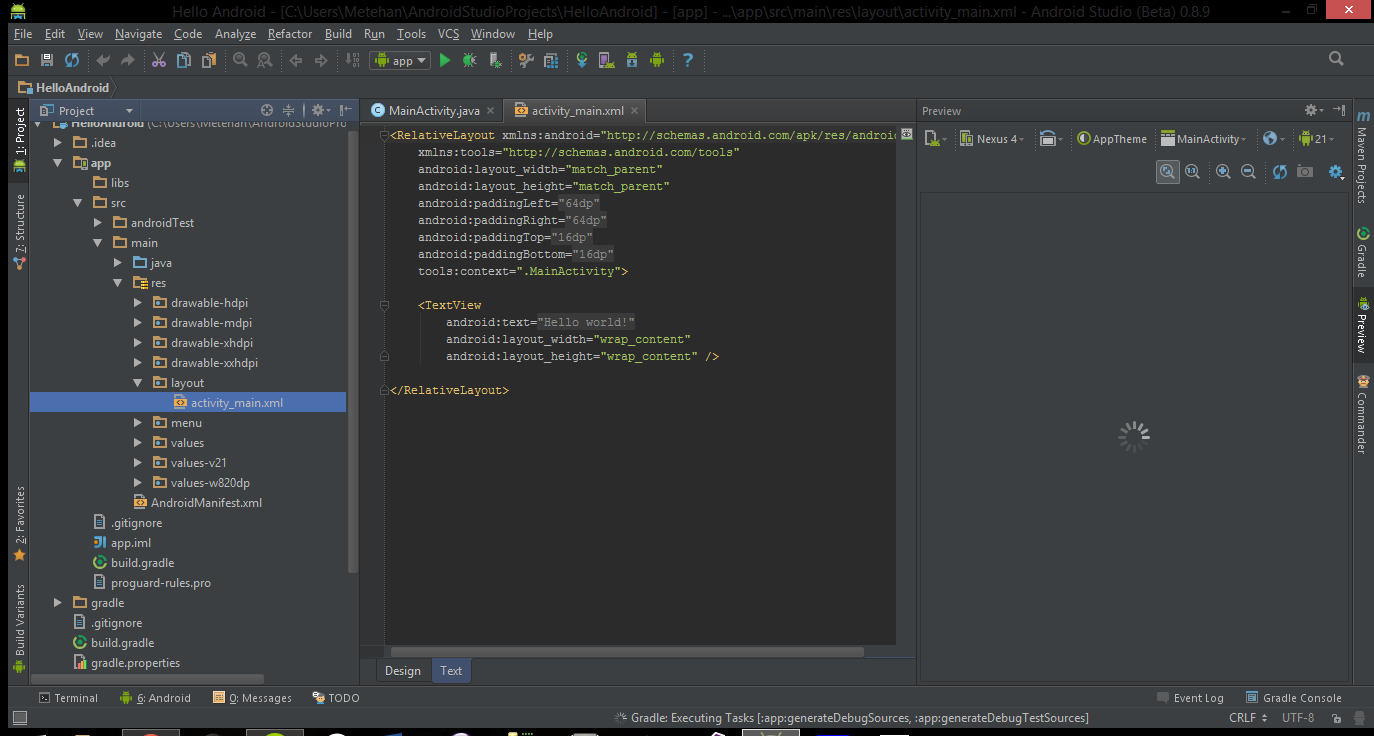The height and width of the screenshot is (736, 1374).
Task: Take a screenshot of the preview
Action: 1303,171
